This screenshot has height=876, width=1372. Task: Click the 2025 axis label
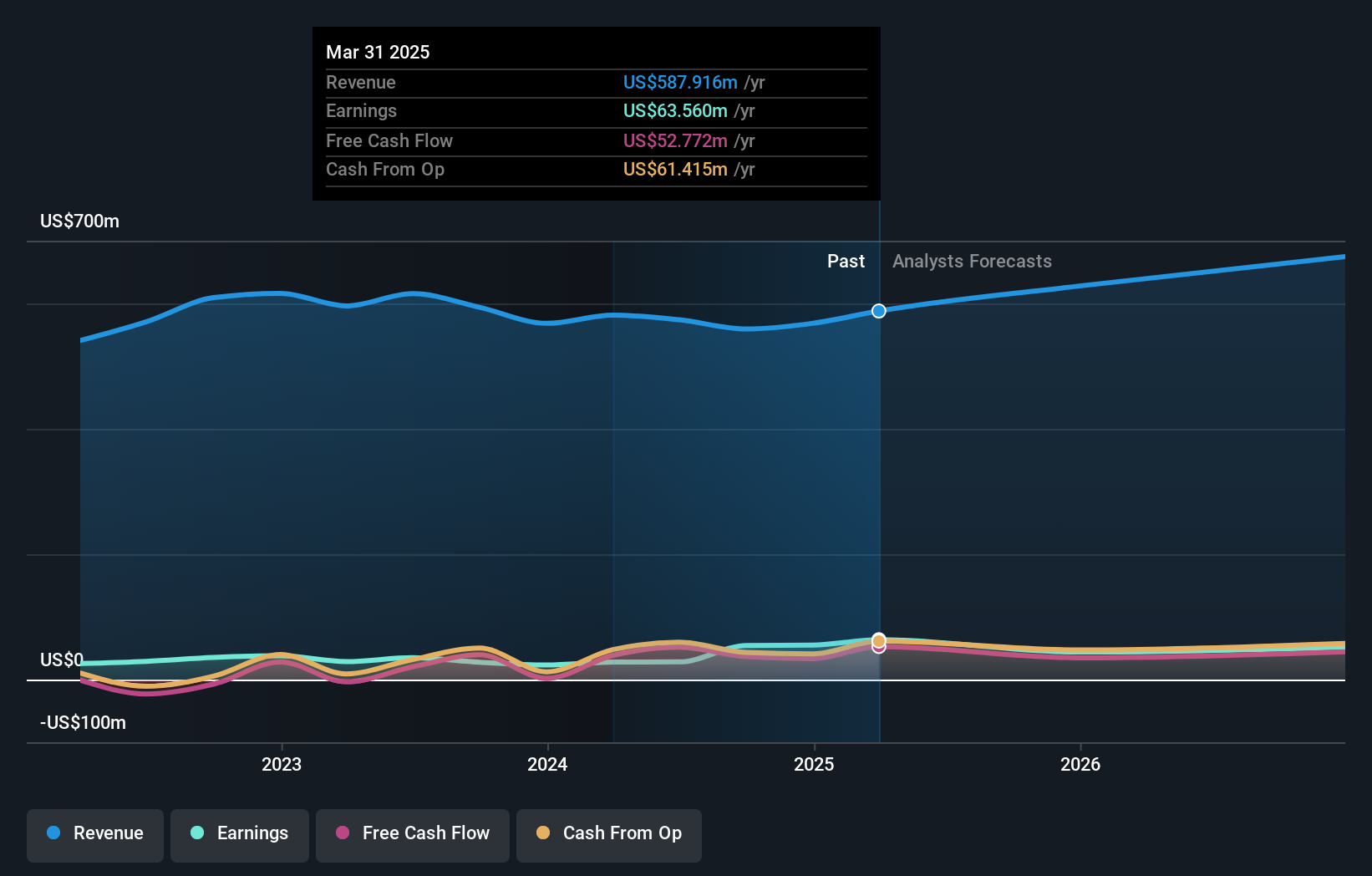[x=814, y=764]
